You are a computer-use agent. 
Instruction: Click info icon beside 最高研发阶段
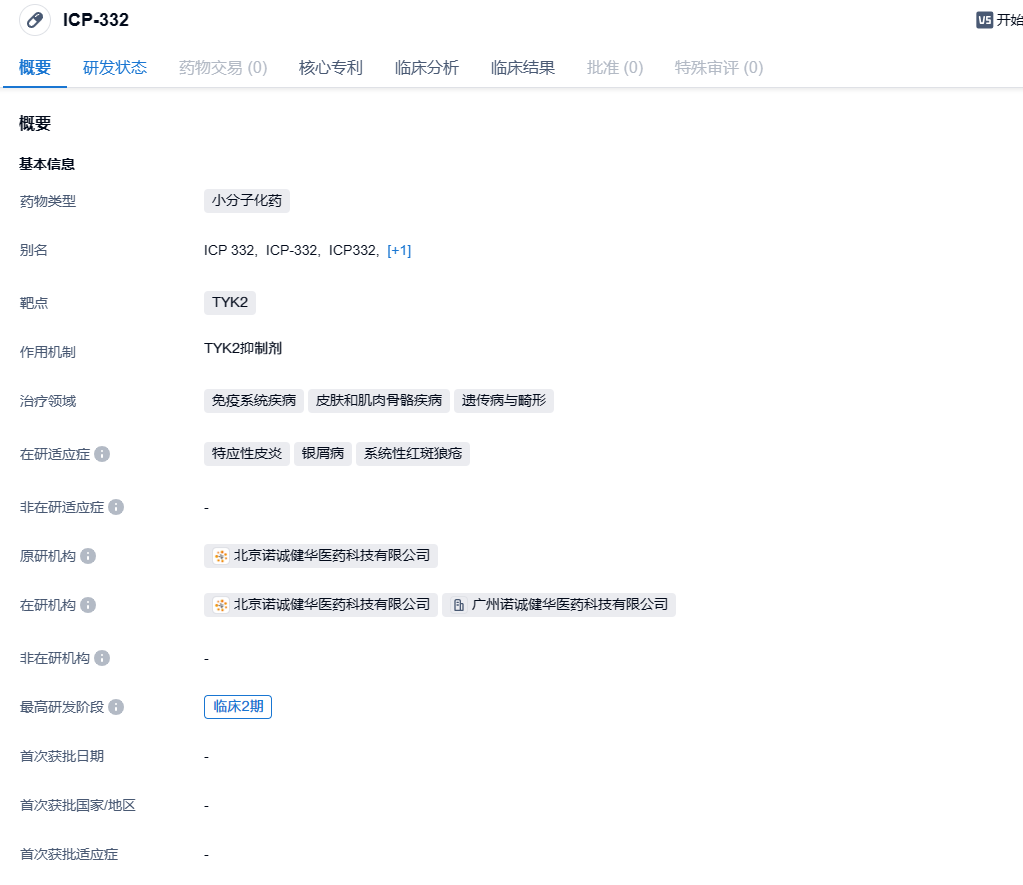(x=116, y=707)
